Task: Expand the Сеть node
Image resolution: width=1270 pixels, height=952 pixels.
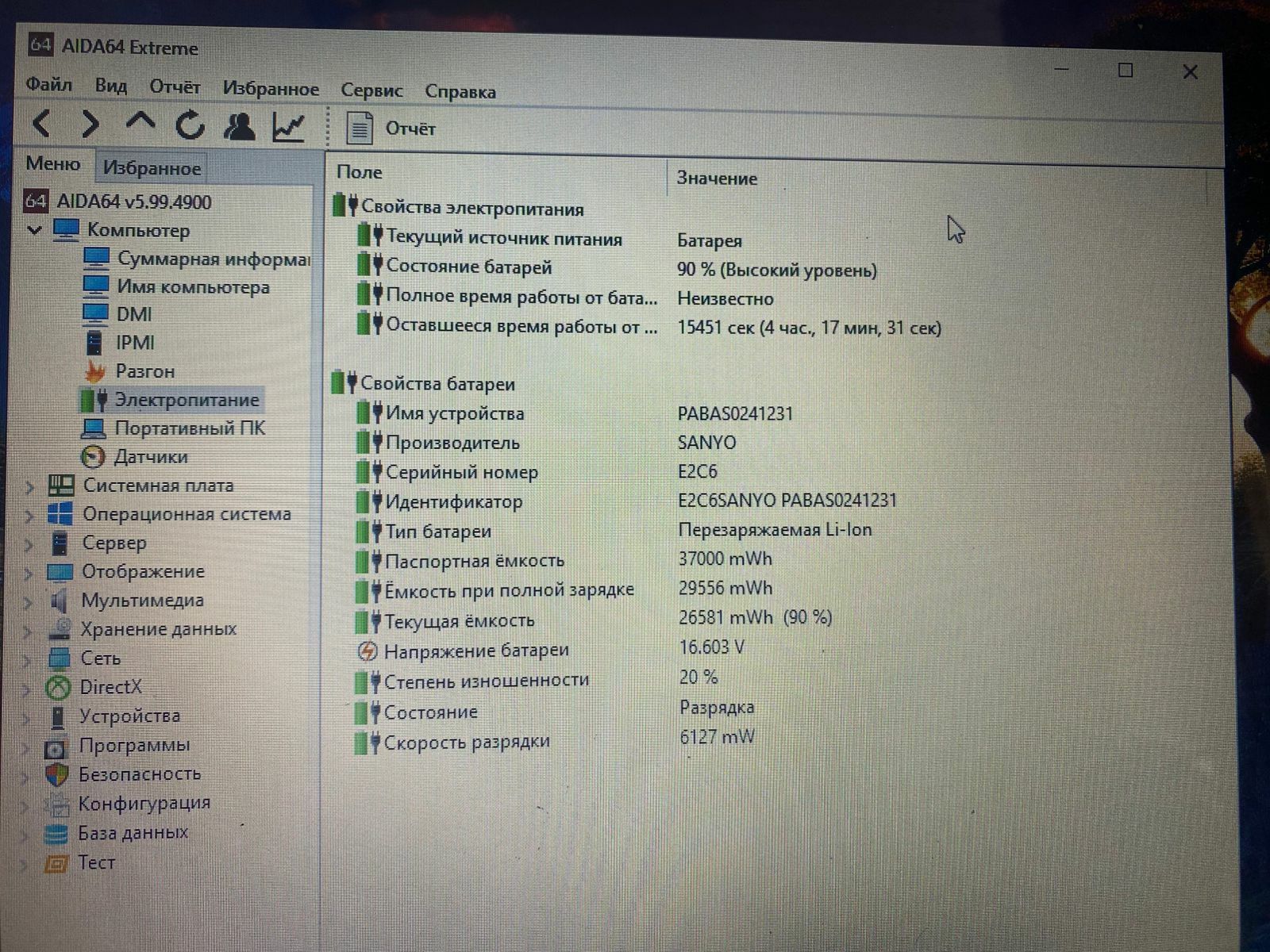Action: pyautogui.click(x=28, y=660)
